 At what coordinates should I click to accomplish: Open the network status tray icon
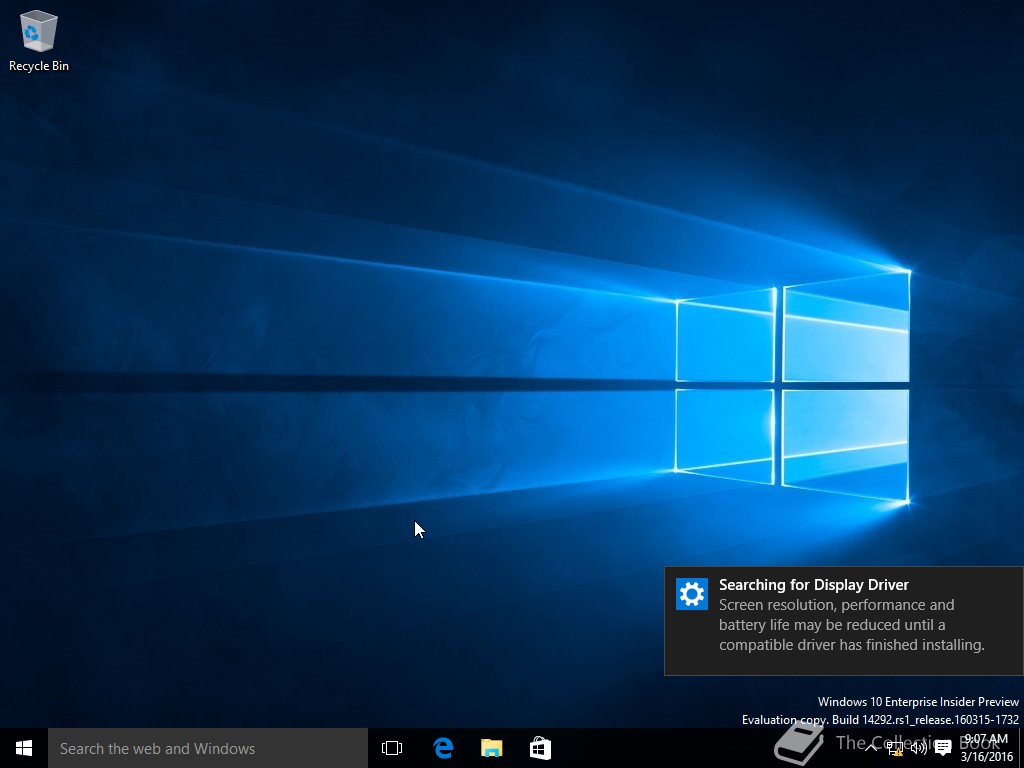pos(895,748)
